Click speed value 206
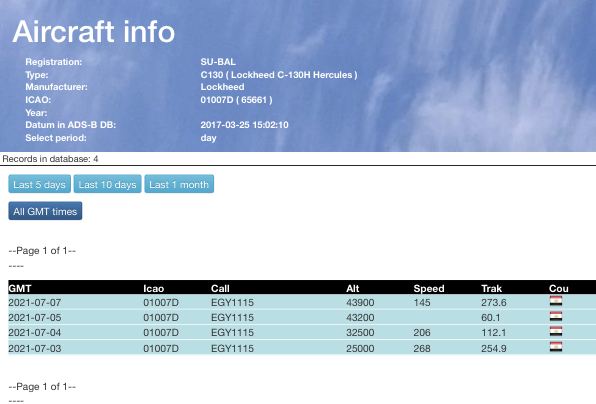596x404 pixels. tap(422, 333)
